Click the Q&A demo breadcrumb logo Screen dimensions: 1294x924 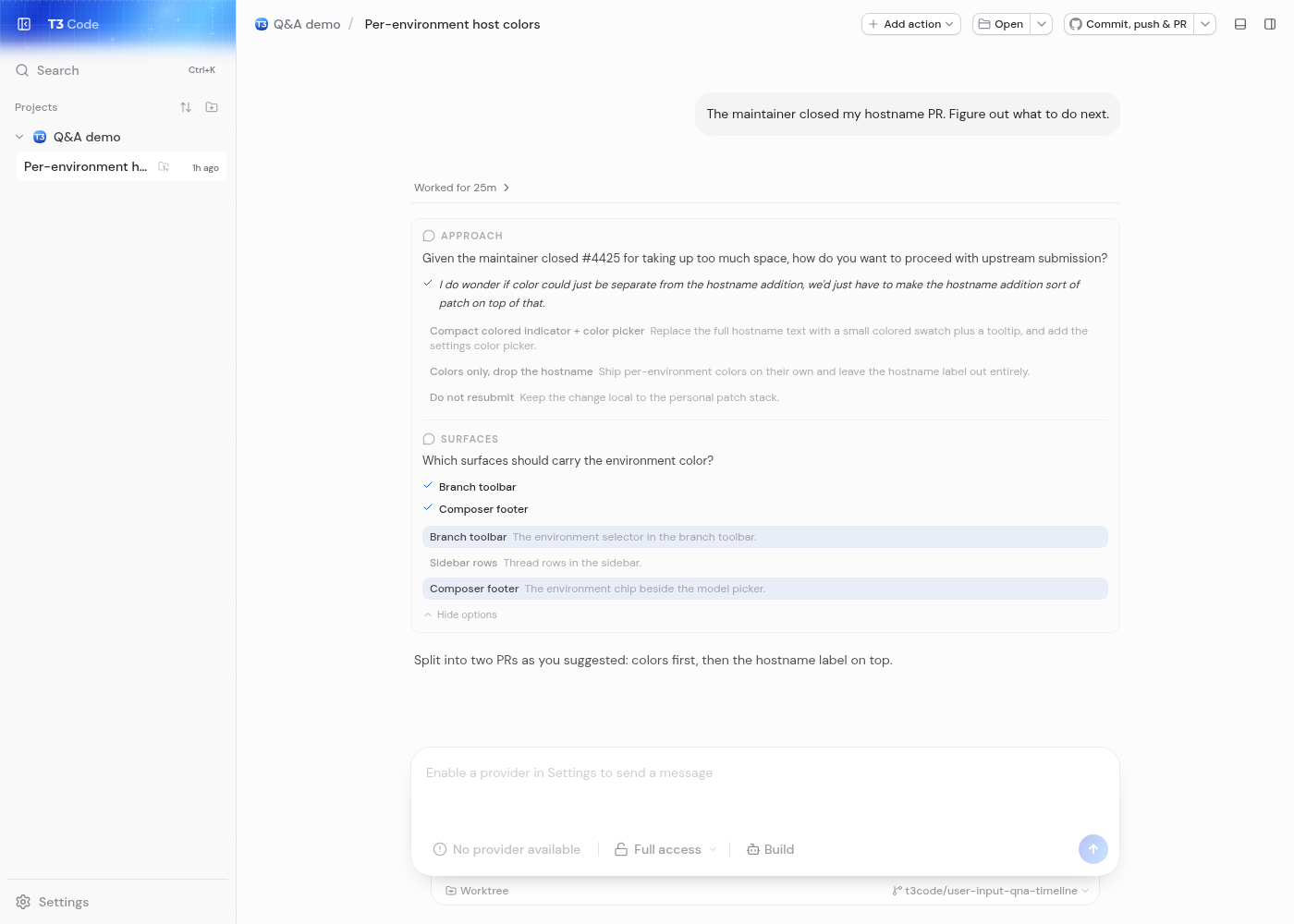point(262,24)
